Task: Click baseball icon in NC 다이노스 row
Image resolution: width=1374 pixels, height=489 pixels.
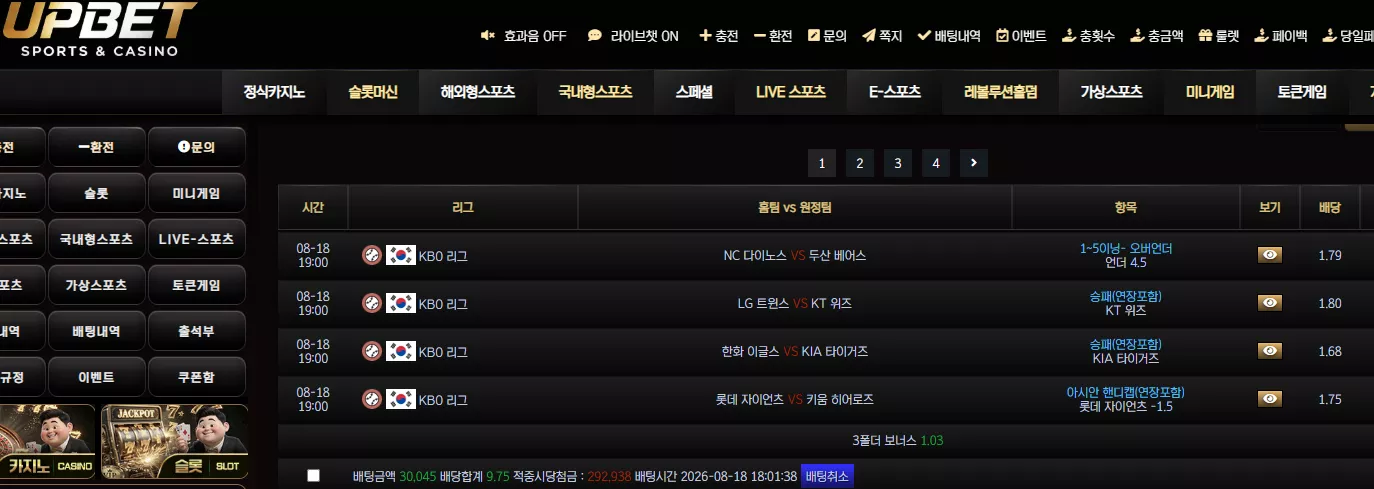Action: (x=371, y=255)
